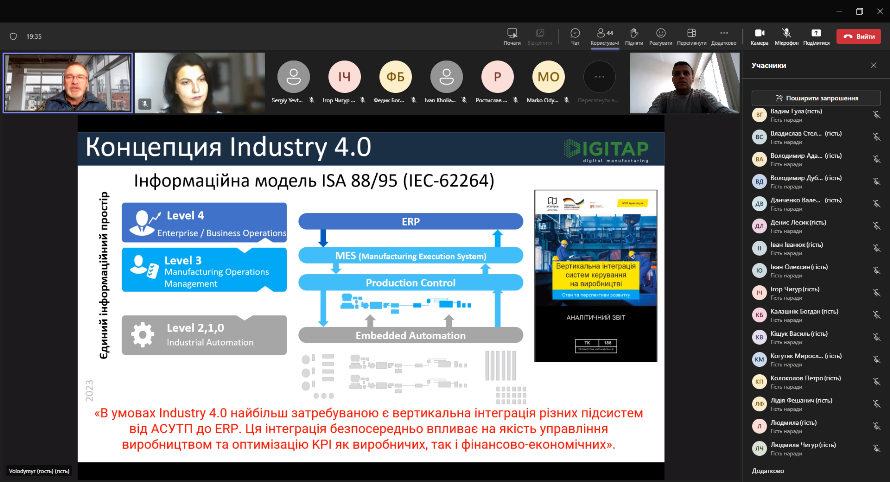Image resolution: width=890 pixels, height=482 pixels.
Task: Click the red Вийти leave button
Action: point(858,36)
